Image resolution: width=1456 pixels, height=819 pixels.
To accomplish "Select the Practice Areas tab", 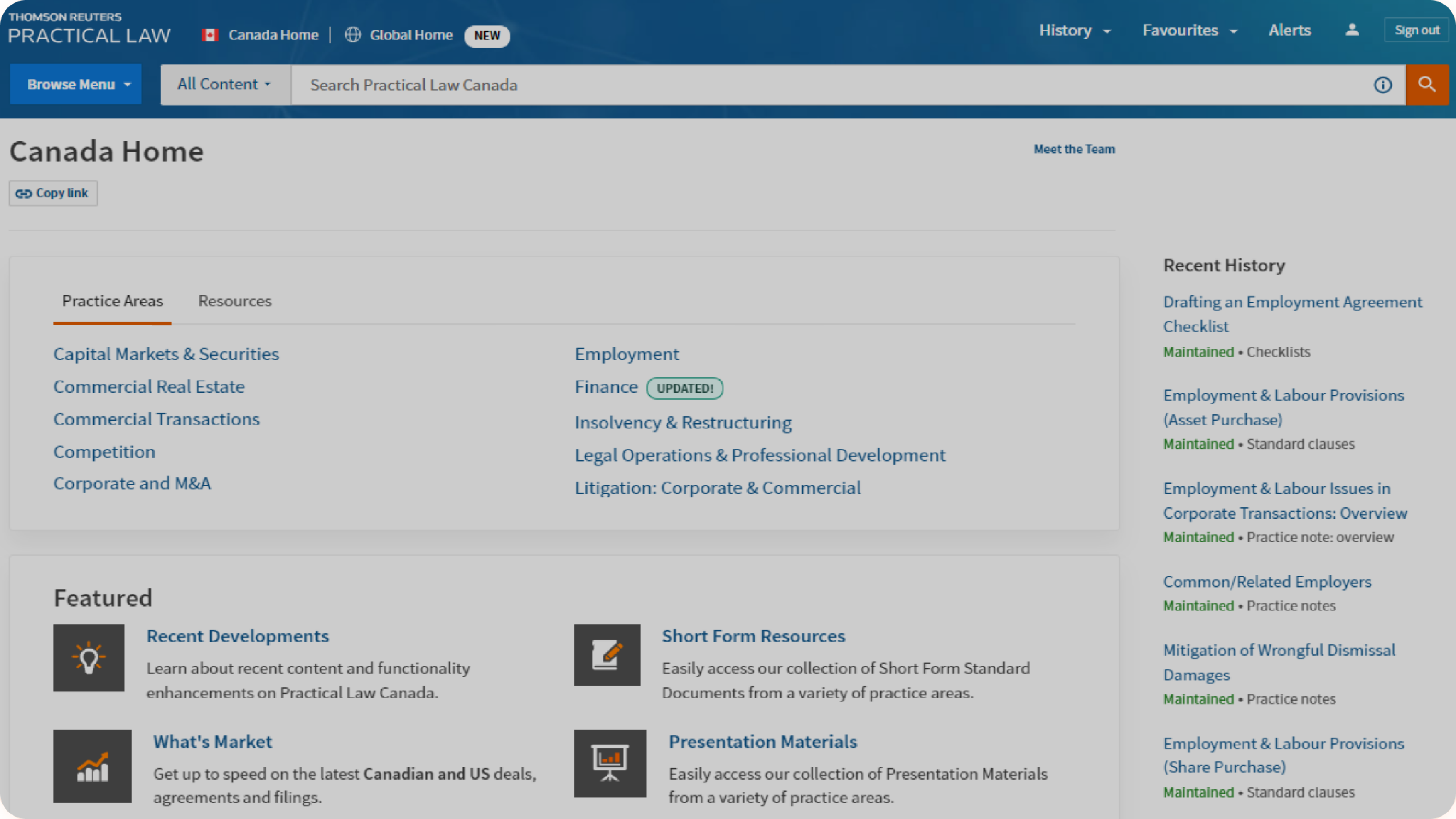I will point(112,300).
